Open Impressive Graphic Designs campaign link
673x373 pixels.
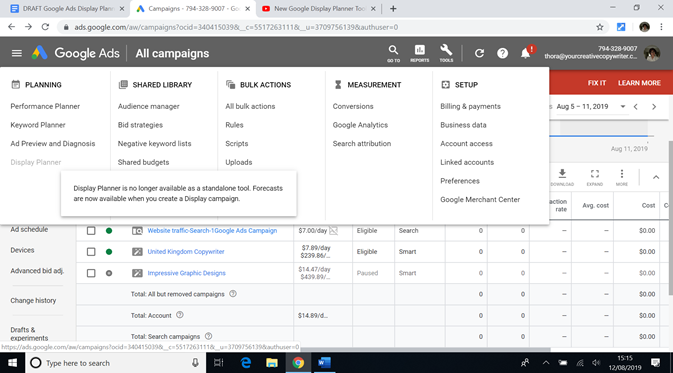(186, 273)
